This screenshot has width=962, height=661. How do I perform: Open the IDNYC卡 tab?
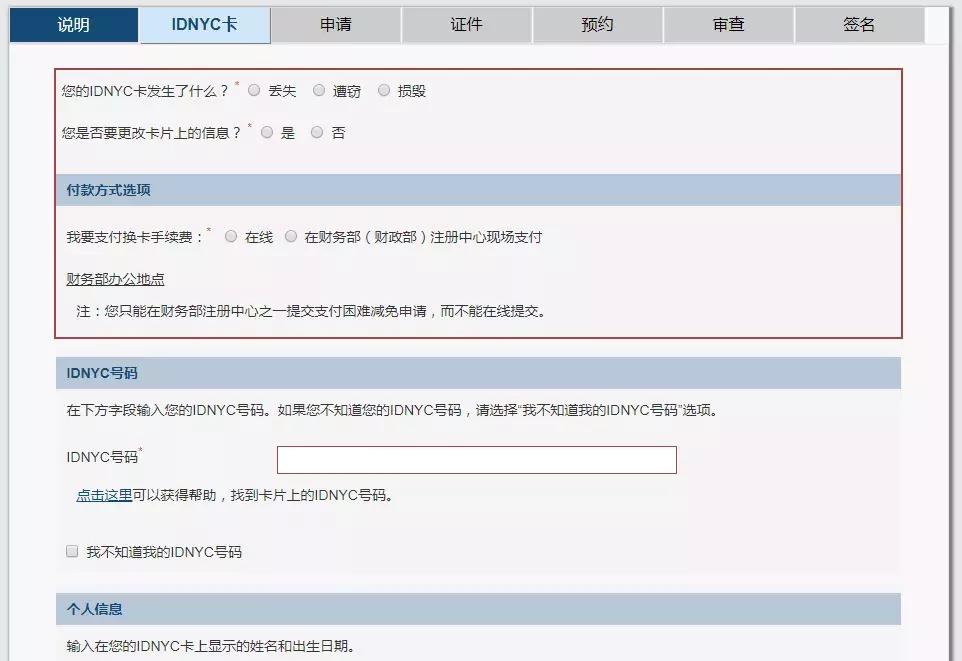point(205,25)
